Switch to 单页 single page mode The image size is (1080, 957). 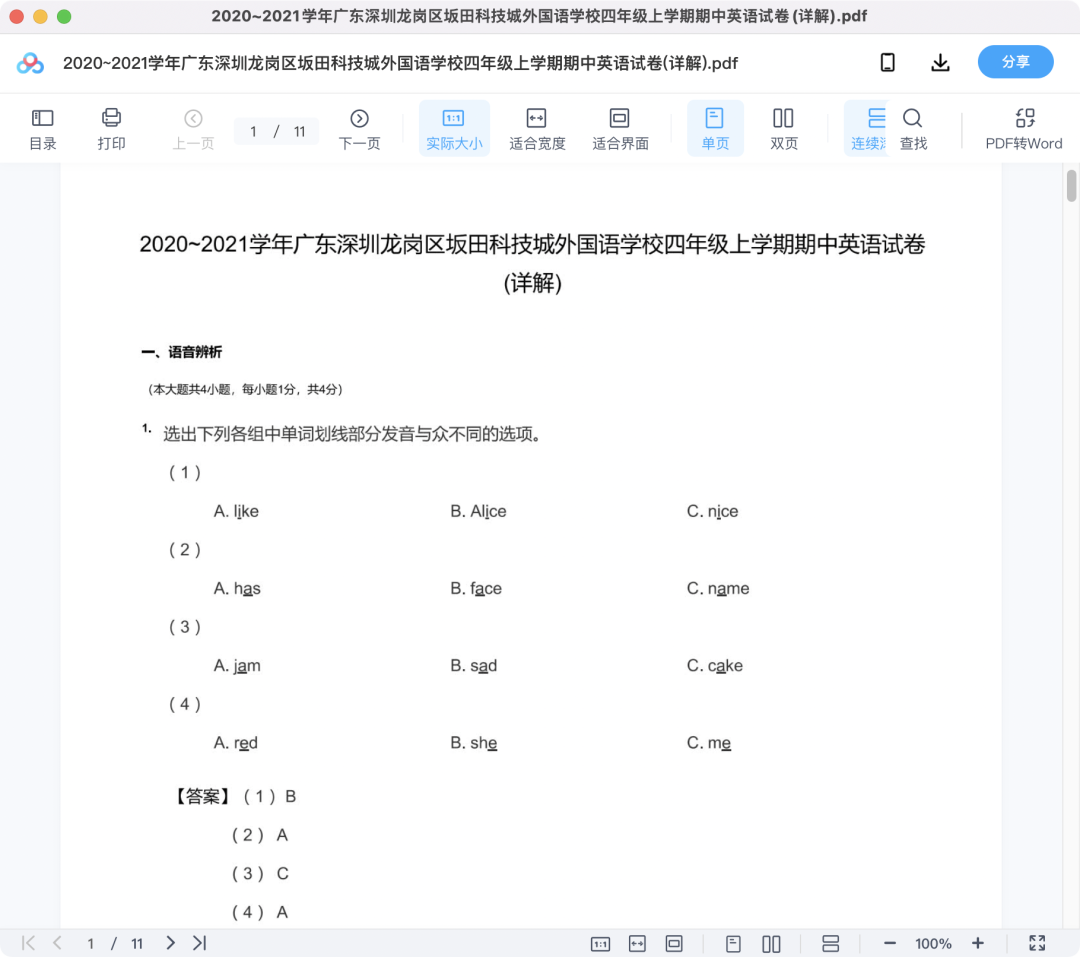pyautogui.click(x=715, y=129)
